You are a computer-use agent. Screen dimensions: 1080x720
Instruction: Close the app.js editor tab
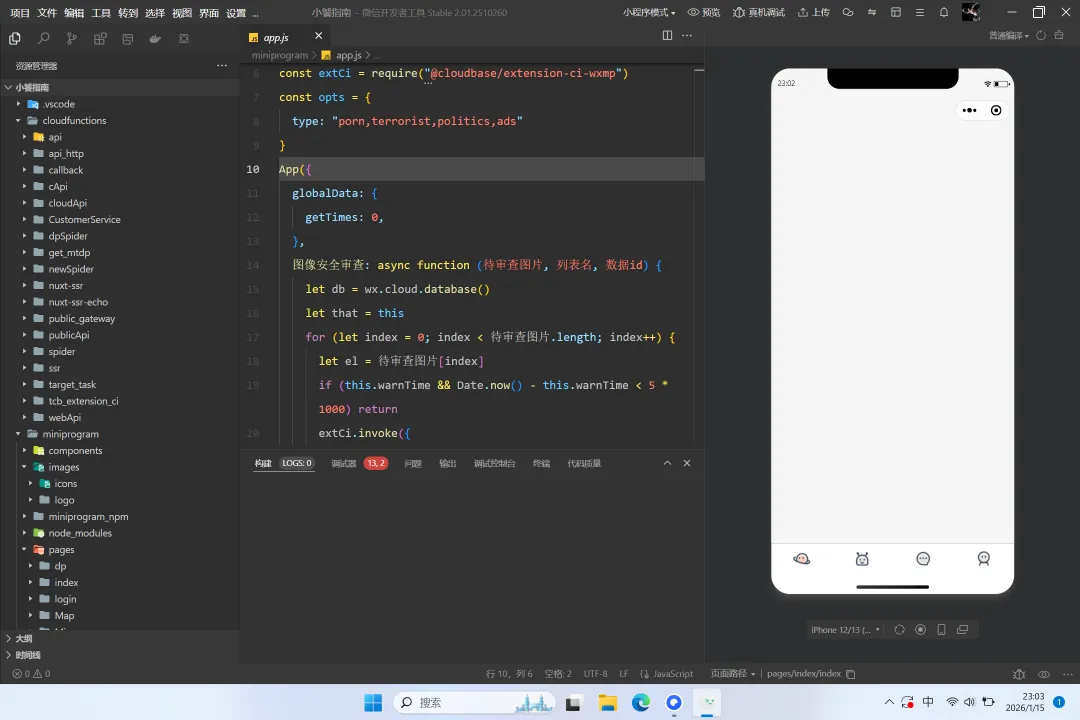coord(318,36)
